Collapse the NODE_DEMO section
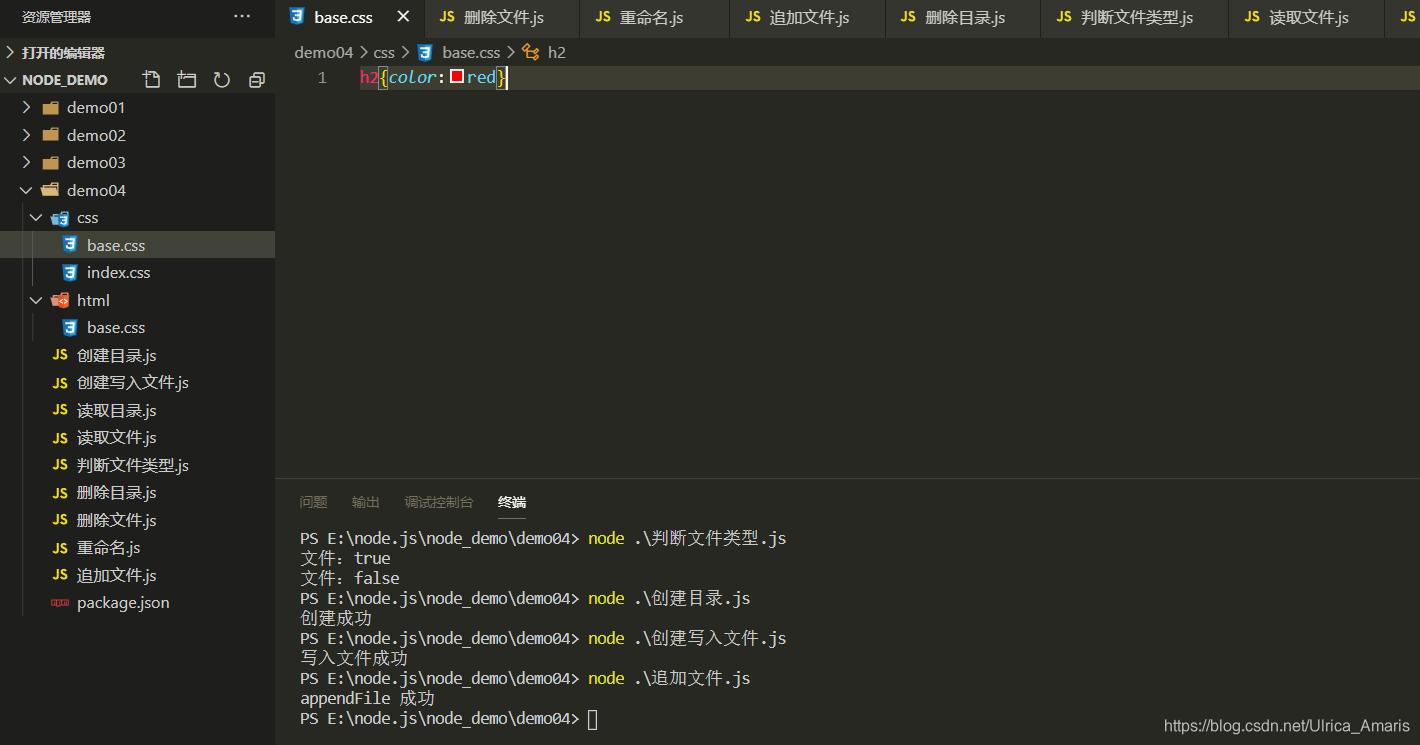This screenshot has width=1420, height=745. click(x=10, y=80)
